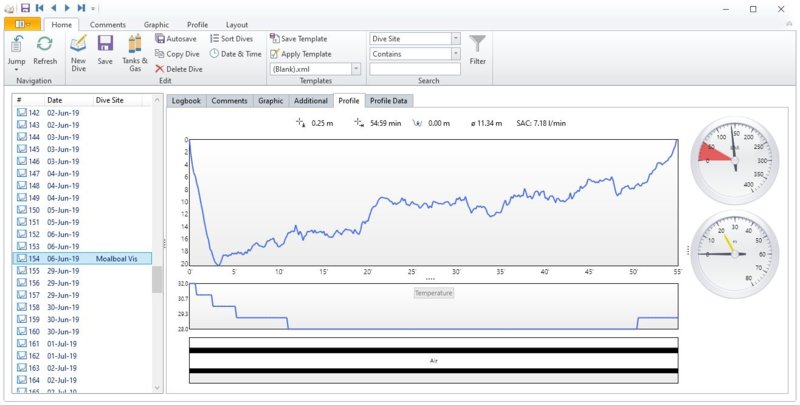Switch to the Layout ribbon tab
Screen dimensions: 800x406
236,23
